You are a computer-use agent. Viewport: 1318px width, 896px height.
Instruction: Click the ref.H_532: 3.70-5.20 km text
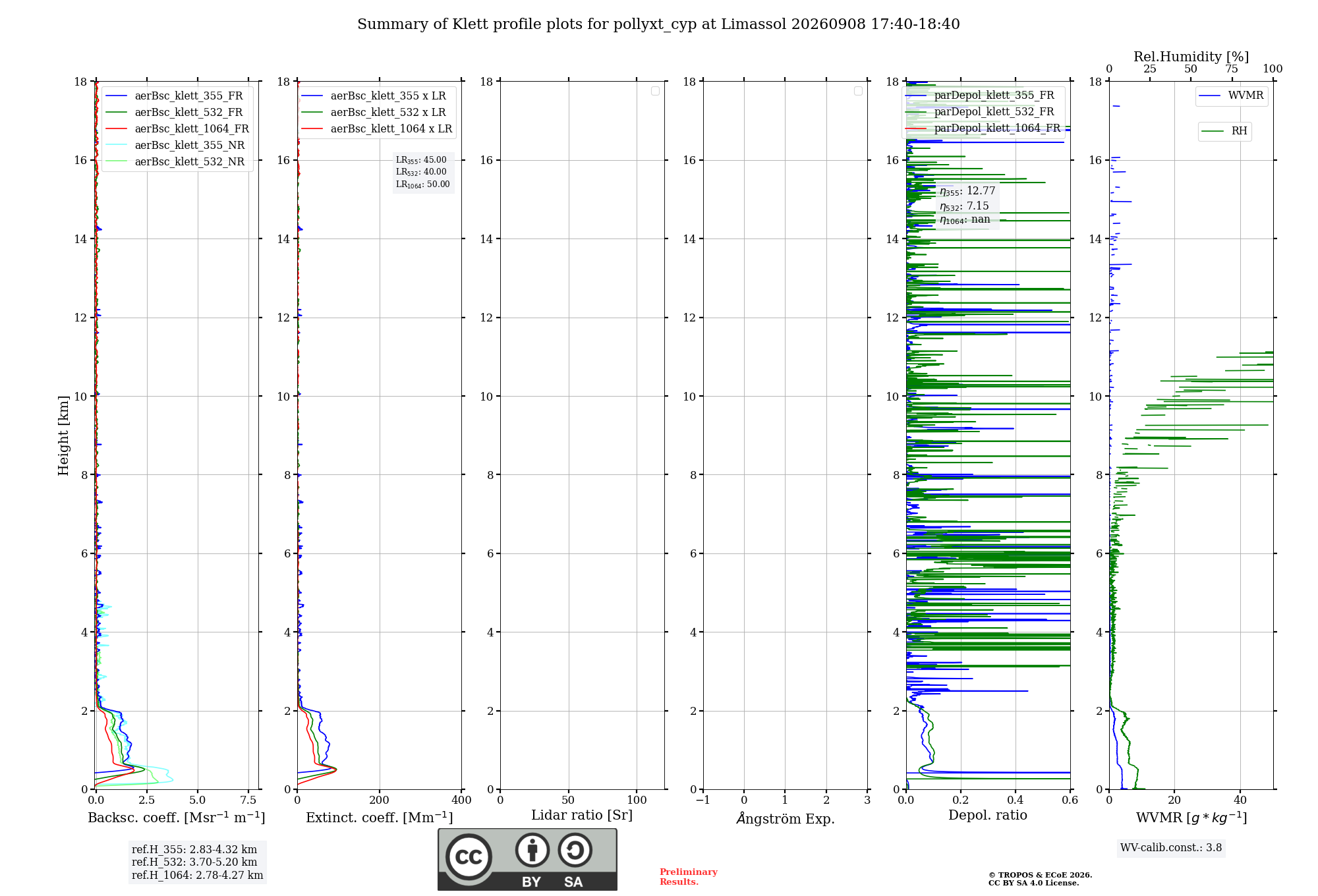click(x=194, y=862)
